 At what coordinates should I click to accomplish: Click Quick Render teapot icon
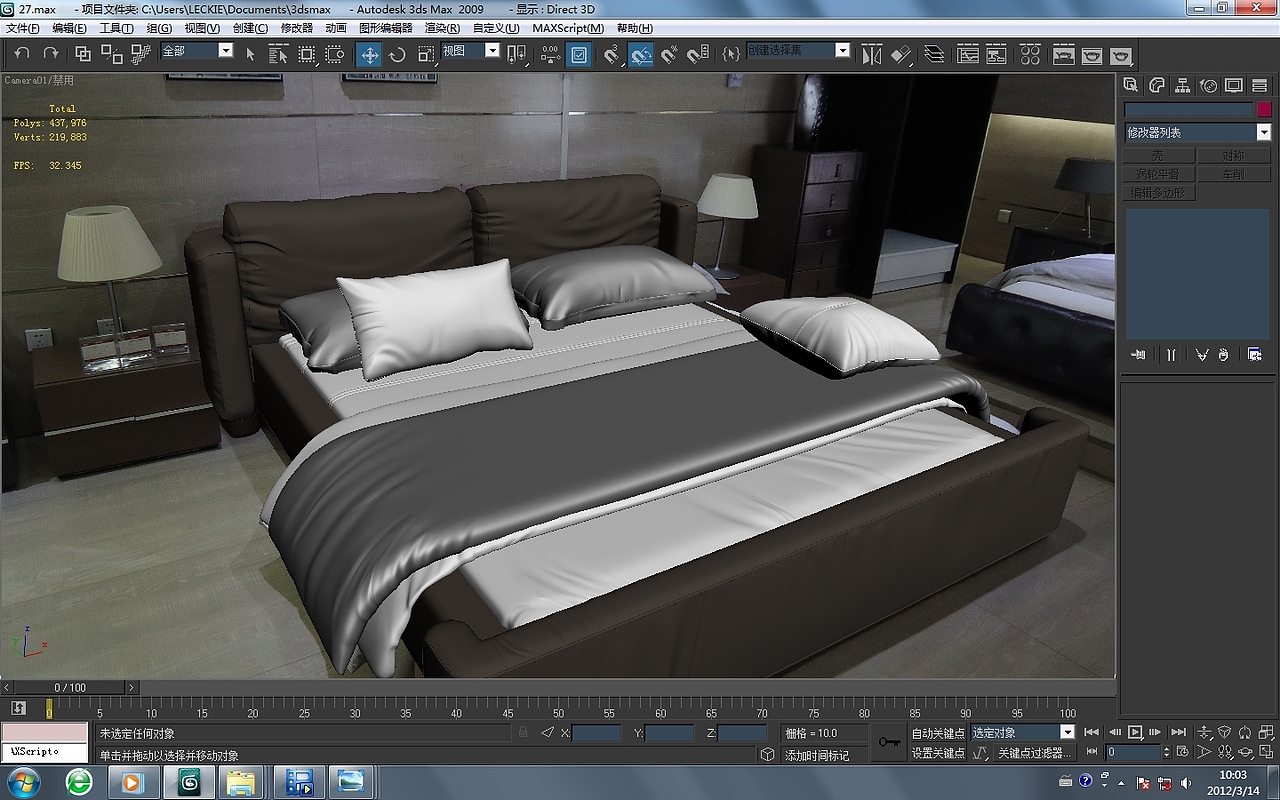(x=1121, y=54)
